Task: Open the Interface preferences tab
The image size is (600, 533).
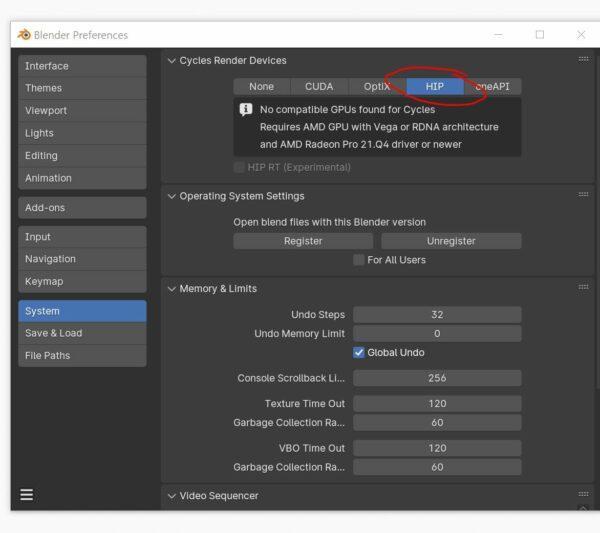Action: click(x=82, y=66)
